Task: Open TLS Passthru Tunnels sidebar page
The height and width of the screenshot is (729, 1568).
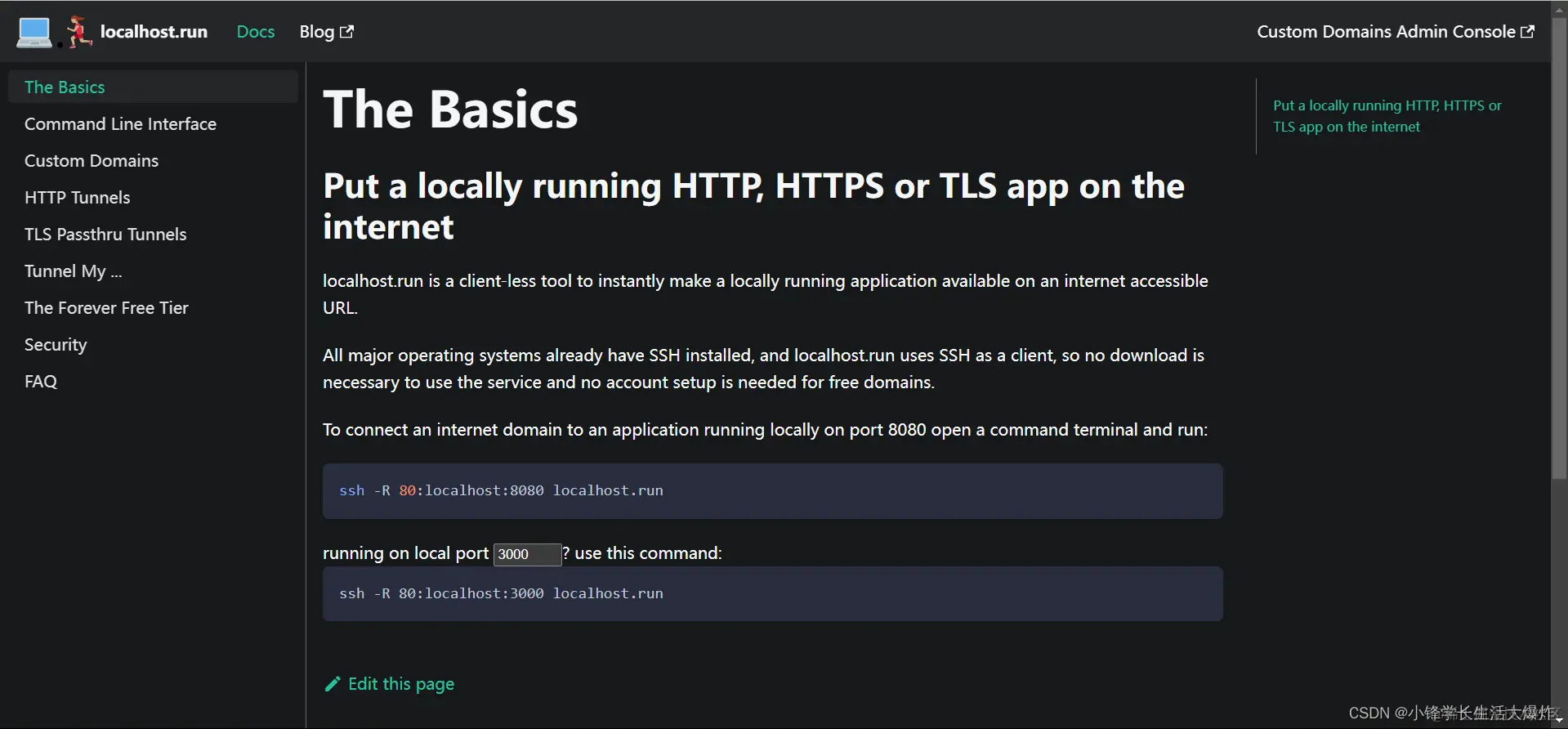Action: (x=153, y=234)
